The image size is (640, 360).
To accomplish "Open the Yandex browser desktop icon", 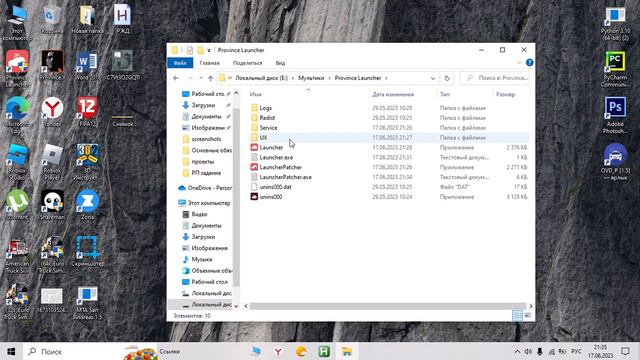I will [x=52, y=112].
